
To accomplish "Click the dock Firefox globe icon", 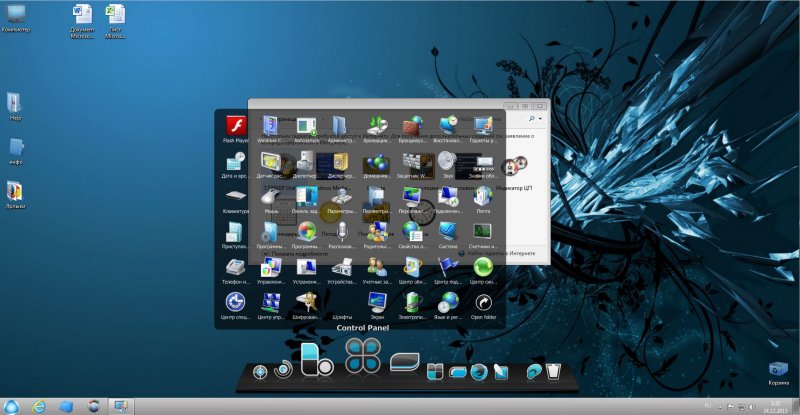I will [479, 372].
